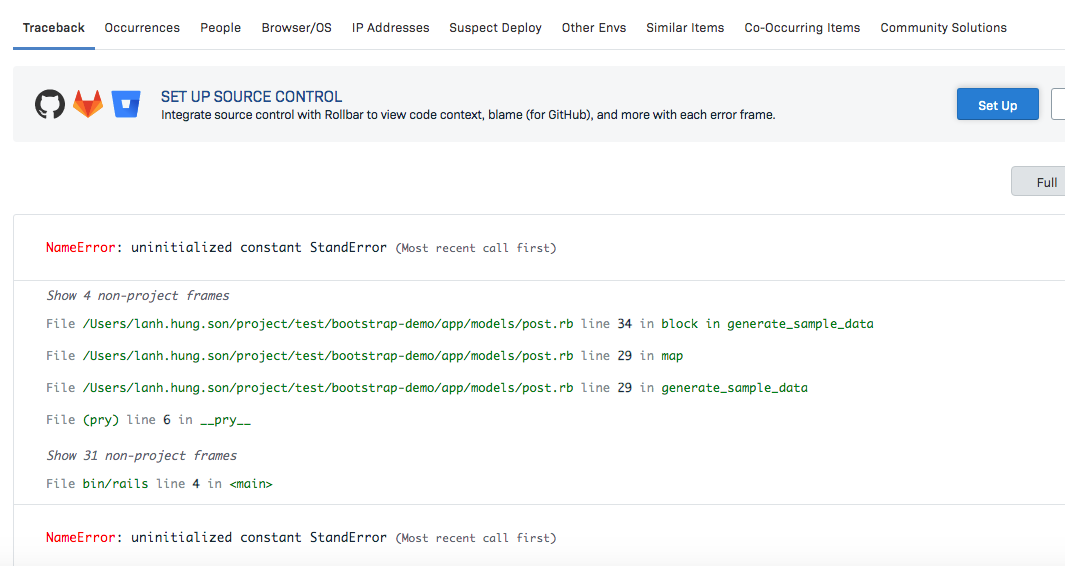Go to the IP Addresses tab
1065x566 pixels.
click(390, 28)
